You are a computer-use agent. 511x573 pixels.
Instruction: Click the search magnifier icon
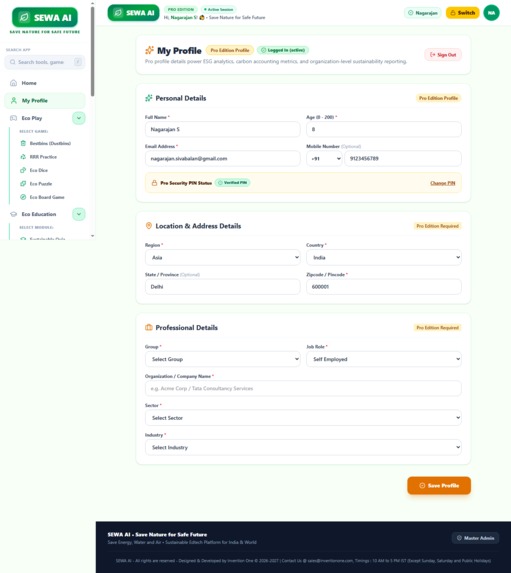point(13,62)
